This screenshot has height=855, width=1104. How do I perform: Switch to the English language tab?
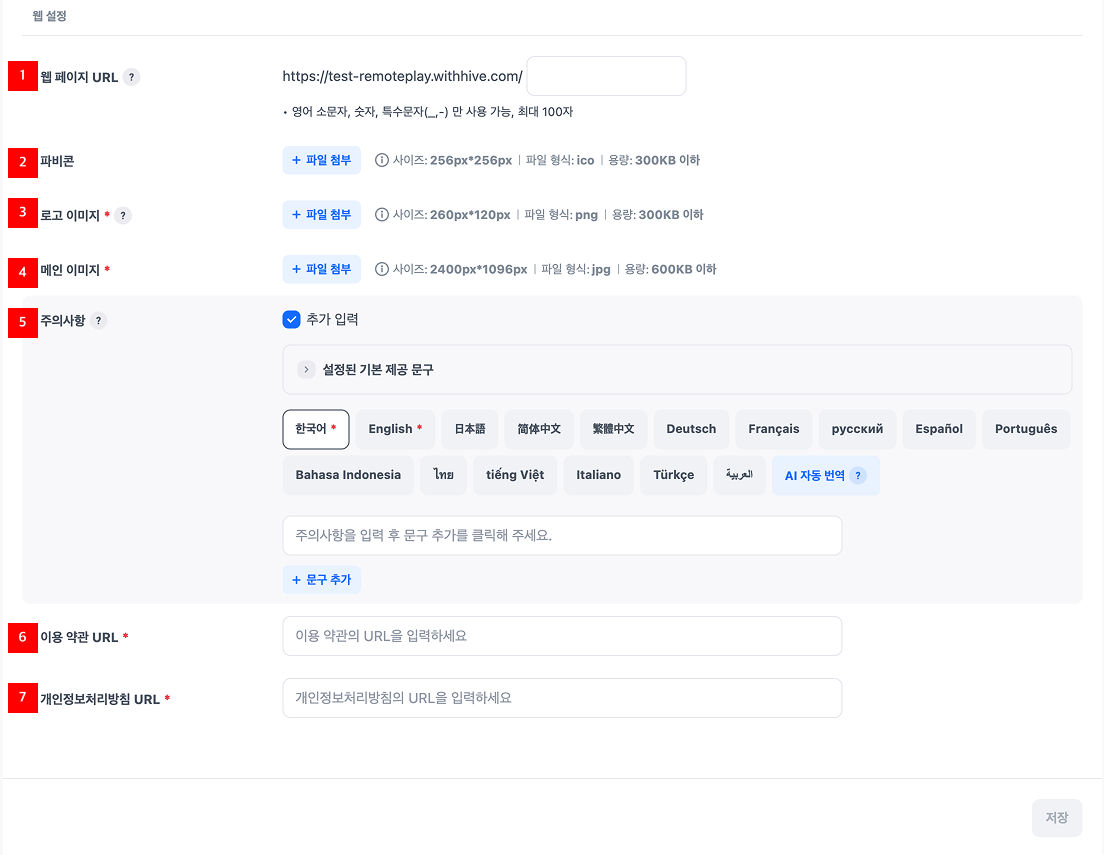pyautogui.click(x=395, y=429)
